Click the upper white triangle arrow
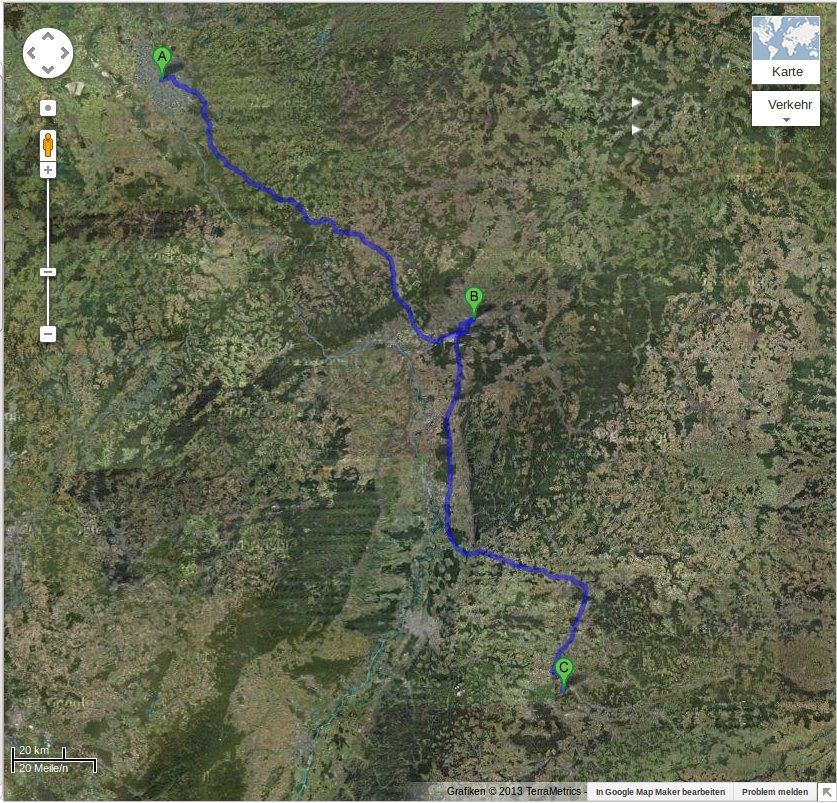837x803 pixels. pos(636,102)
